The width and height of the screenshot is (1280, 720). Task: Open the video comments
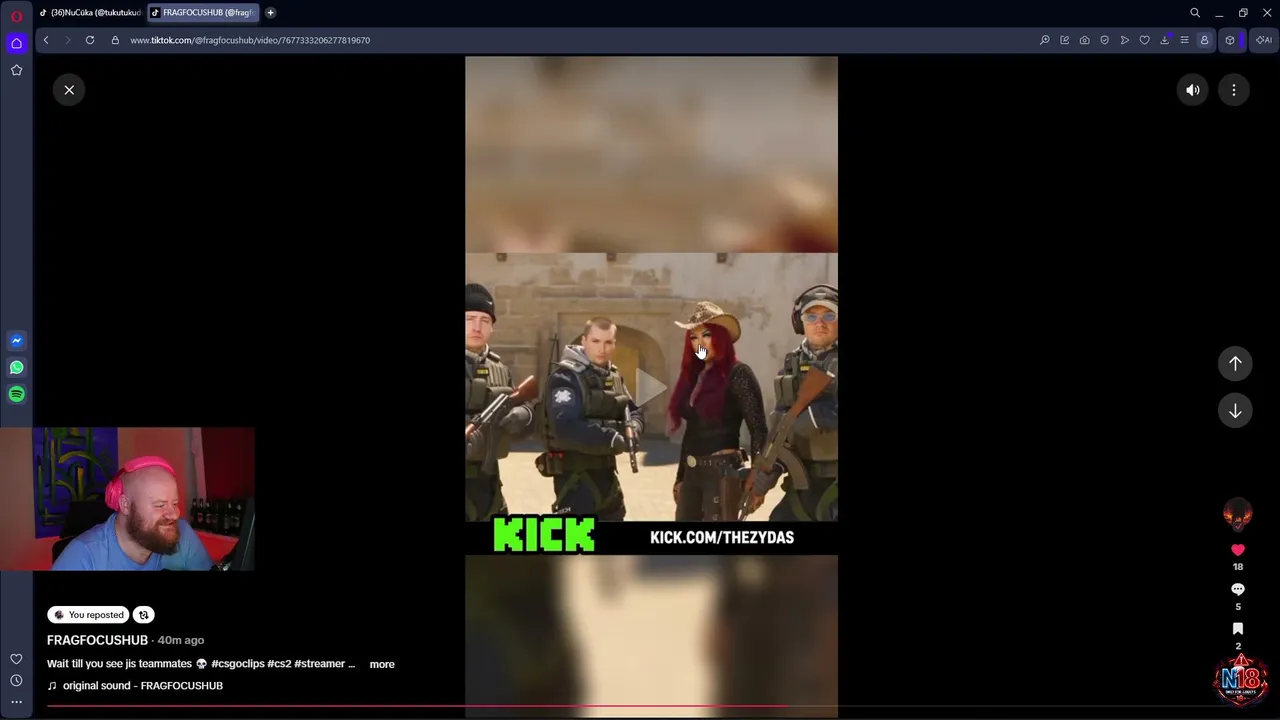click(1238, 589)
